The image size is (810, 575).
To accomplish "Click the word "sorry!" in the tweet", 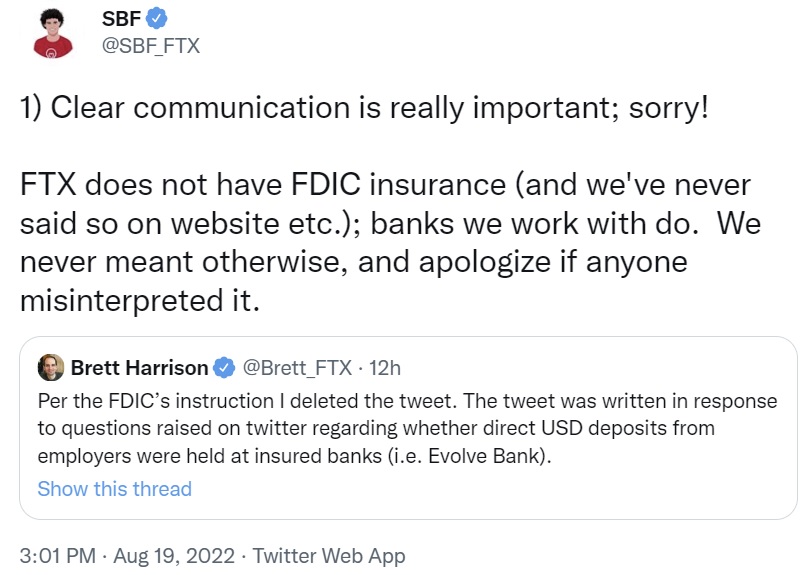I will 668,109.
